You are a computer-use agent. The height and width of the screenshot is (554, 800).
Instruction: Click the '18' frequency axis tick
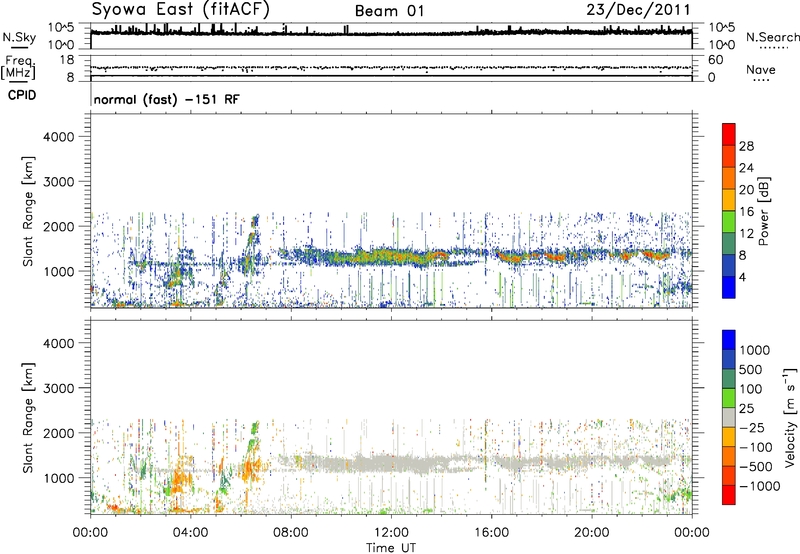point(67,60)
